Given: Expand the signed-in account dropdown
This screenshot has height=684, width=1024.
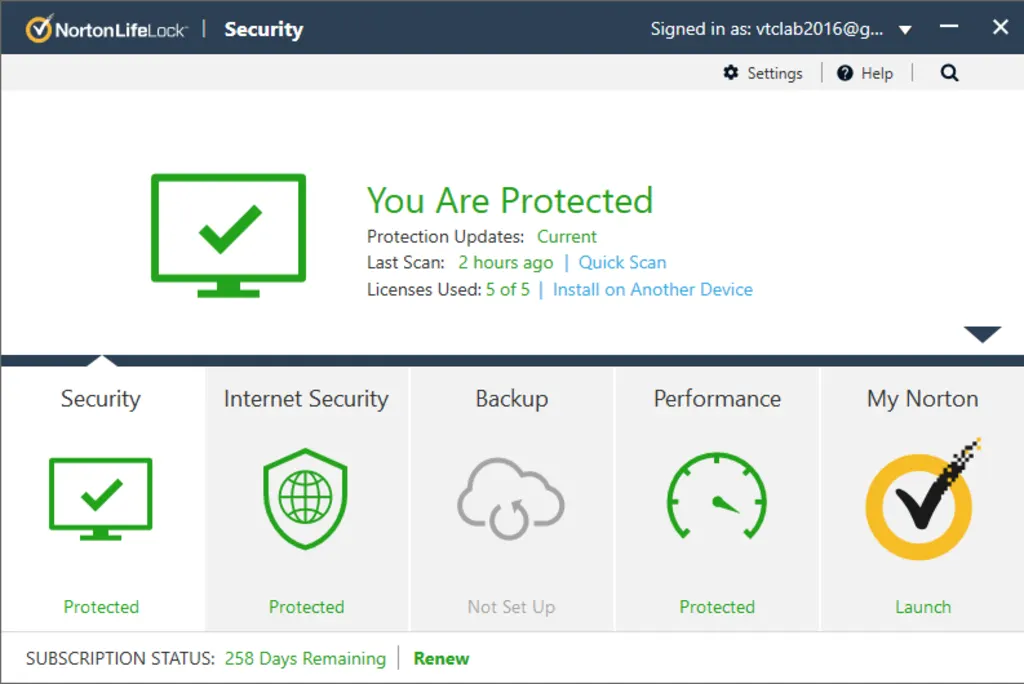Looking at the screenshot, I should coord(905,29).
